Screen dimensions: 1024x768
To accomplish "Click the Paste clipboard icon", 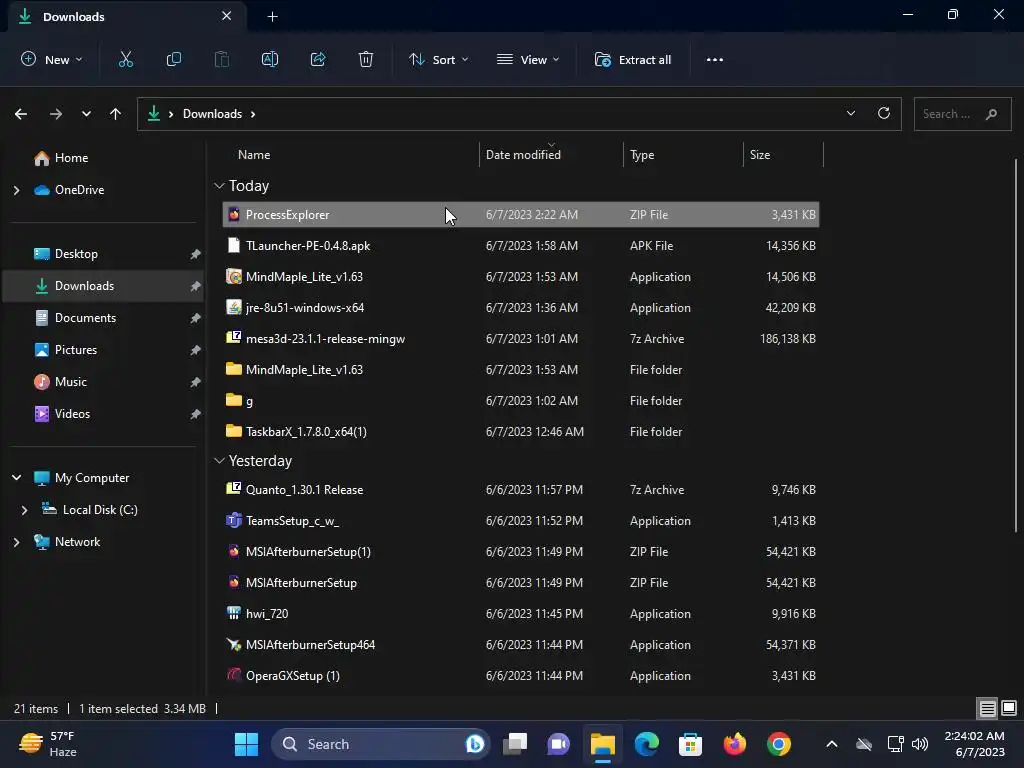I will pos(222,59).
